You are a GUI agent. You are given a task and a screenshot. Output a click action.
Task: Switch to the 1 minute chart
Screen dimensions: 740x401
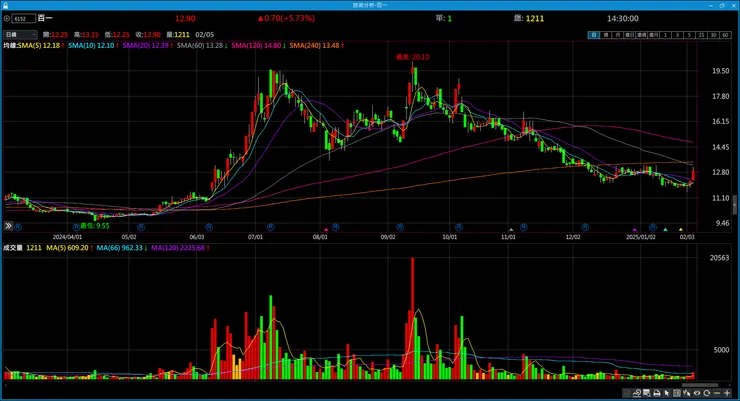(665, 35)
